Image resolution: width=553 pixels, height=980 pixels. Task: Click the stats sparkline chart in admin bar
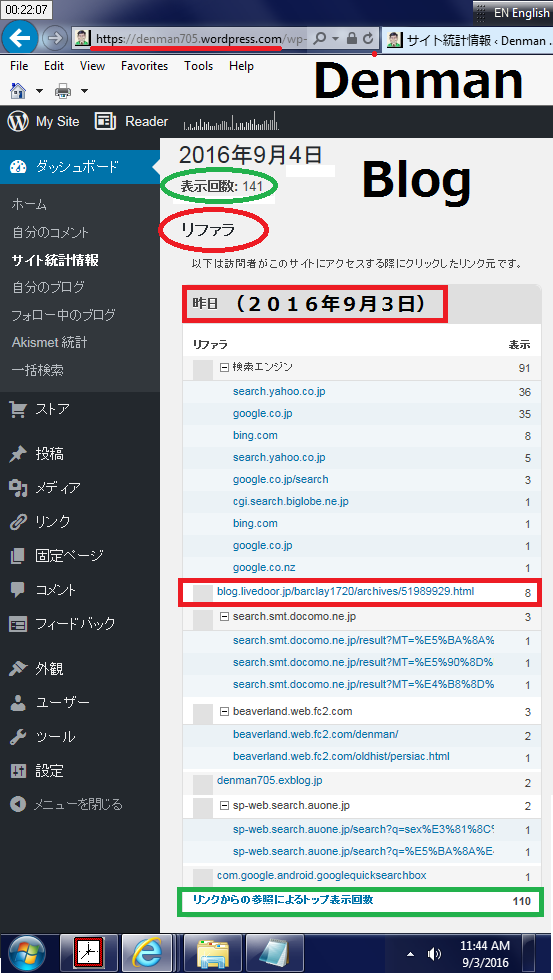click(x=231, y=121)
